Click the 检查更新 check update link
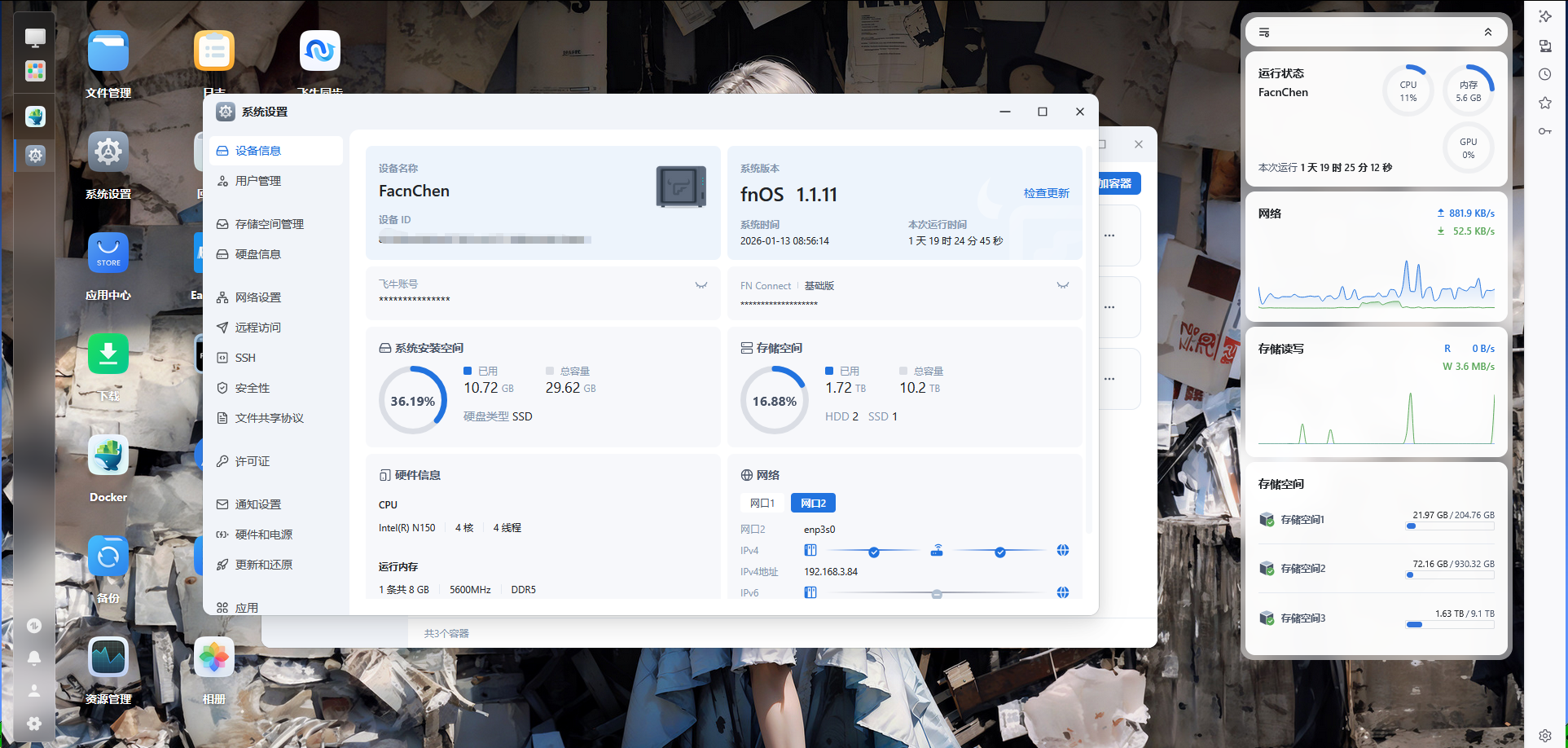The height and width of the screenshot is (748, 1568). pos(1046,193)
